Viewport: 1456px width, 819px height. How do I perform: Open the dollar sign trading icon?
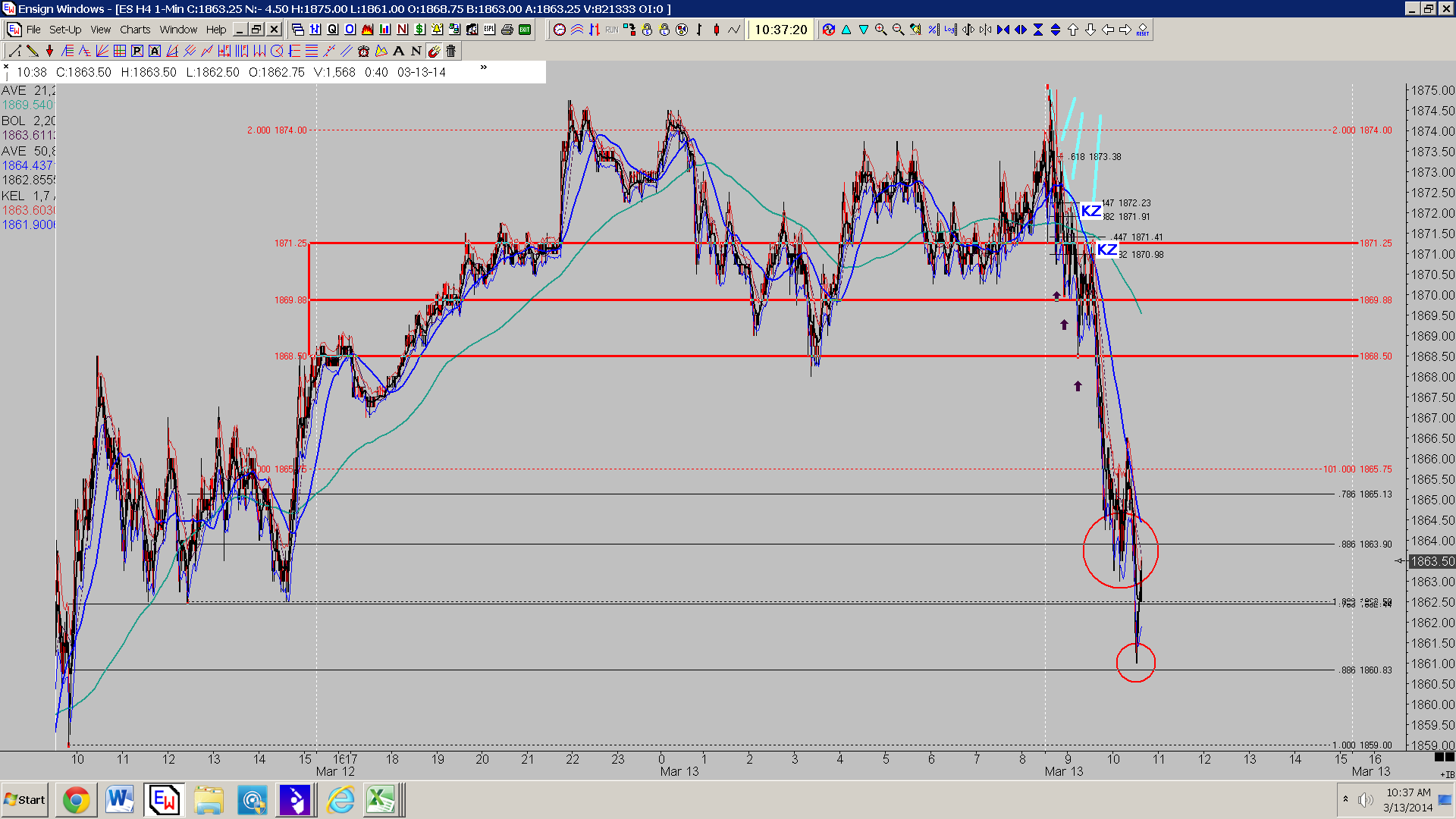pos(419,30)
